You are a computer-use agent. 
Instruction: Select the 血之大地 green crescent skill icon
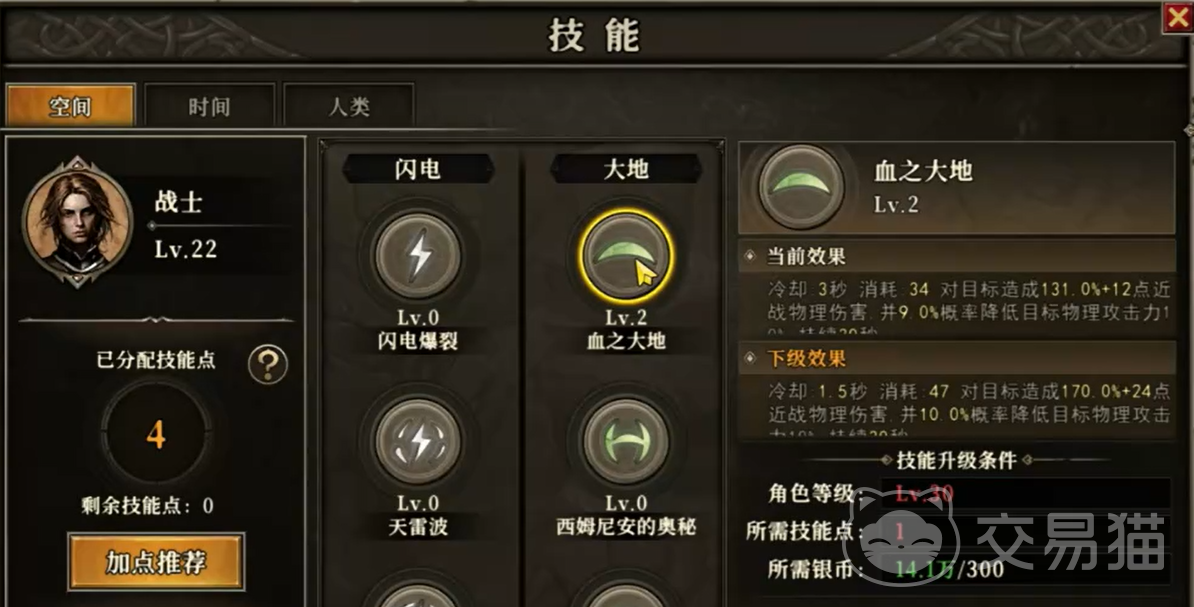[626, 257]
